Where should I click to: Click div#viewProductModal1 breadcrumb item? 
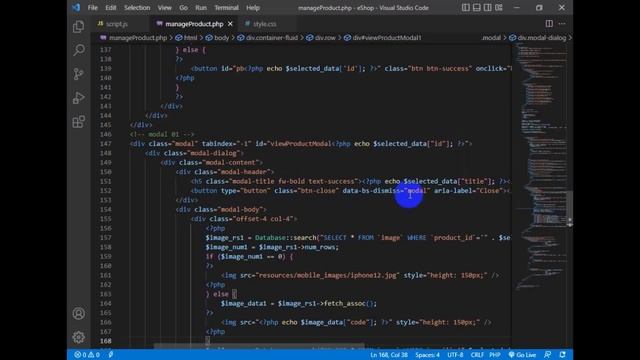coord(387,38)
